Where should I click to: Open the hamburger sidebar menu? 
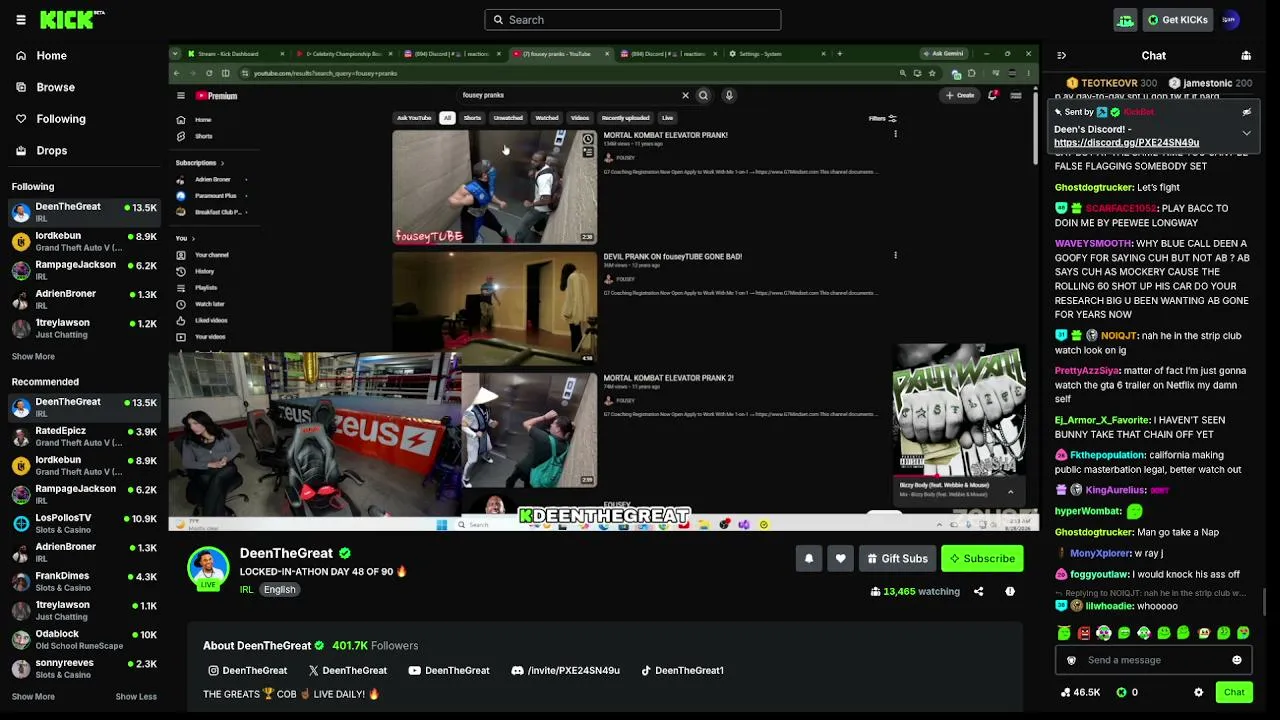pyautogui.click(x=21, y=20)
